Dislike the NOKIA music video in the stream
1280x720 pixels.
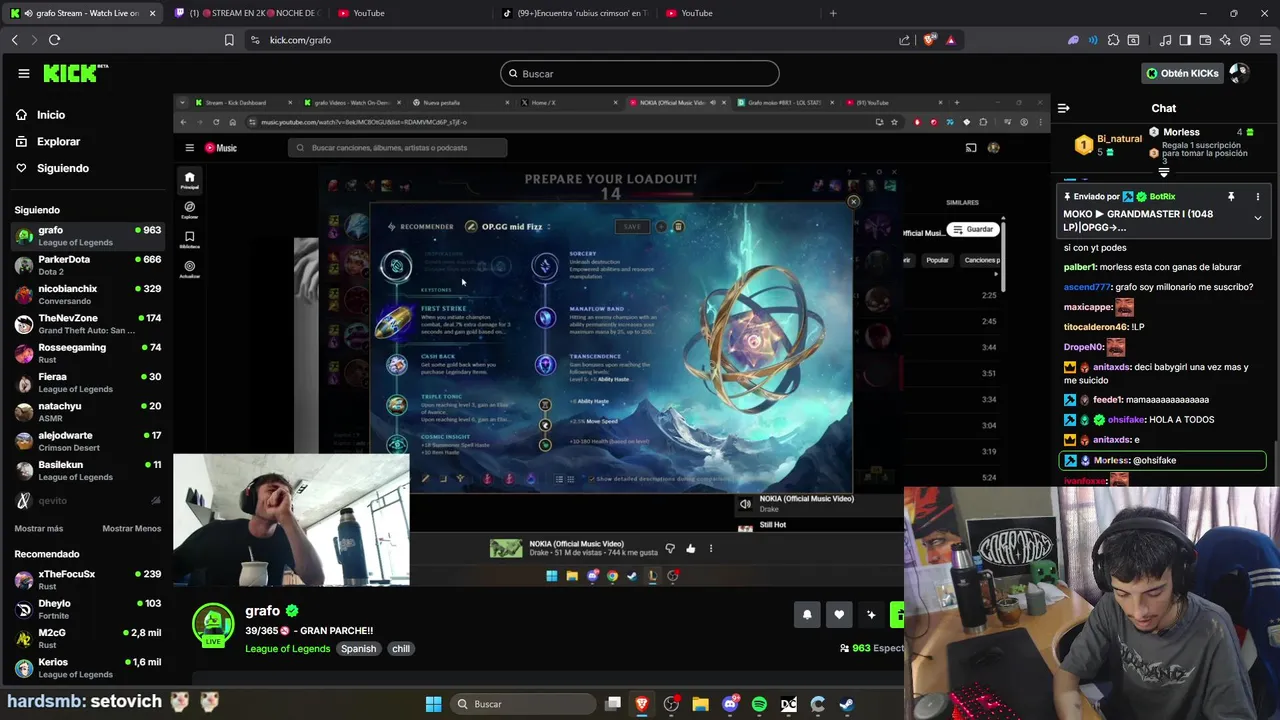670,548
